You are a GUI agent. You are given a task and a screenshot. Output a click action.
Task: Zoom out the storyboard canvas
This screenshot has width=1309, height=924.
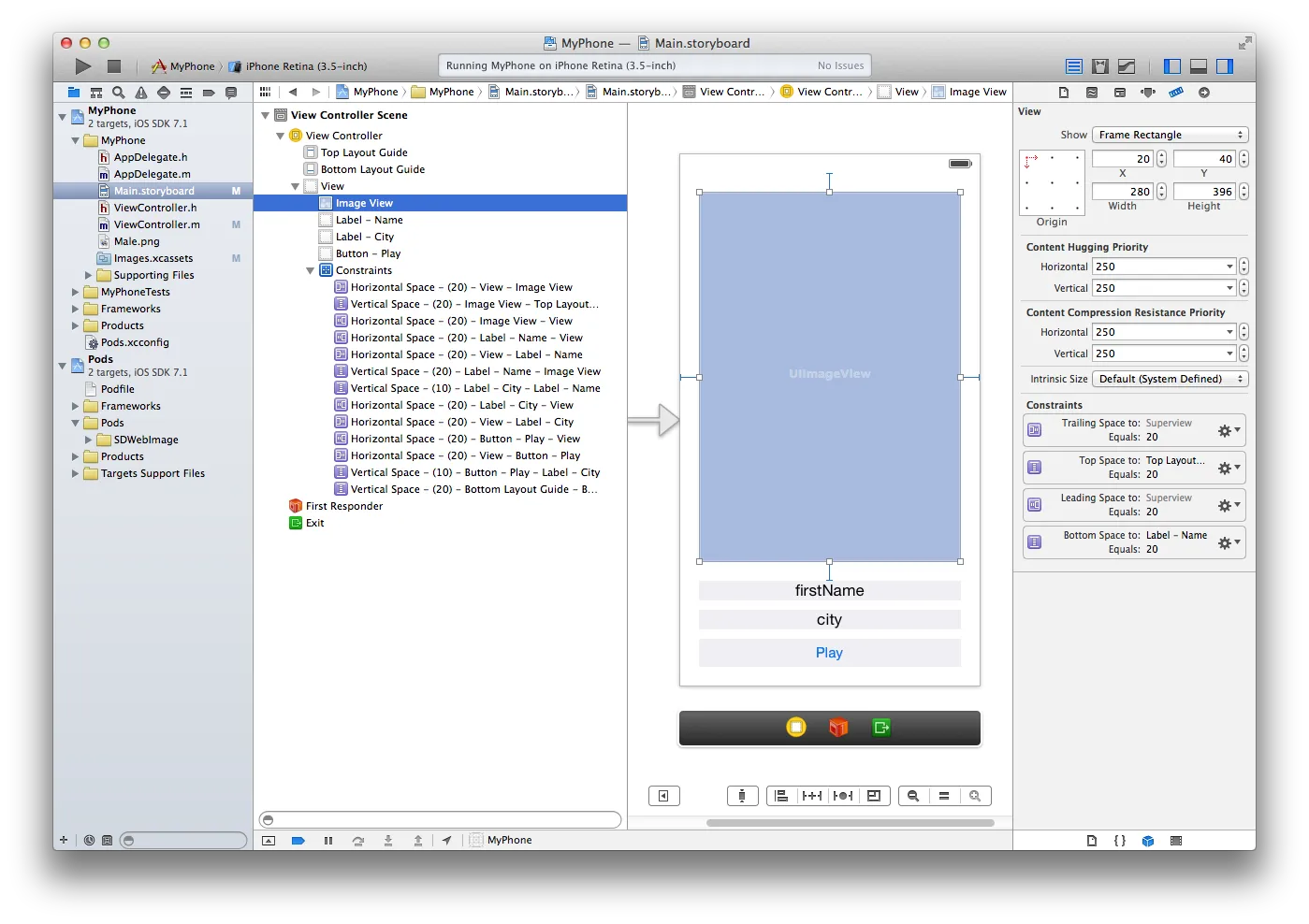click(913, 796)
